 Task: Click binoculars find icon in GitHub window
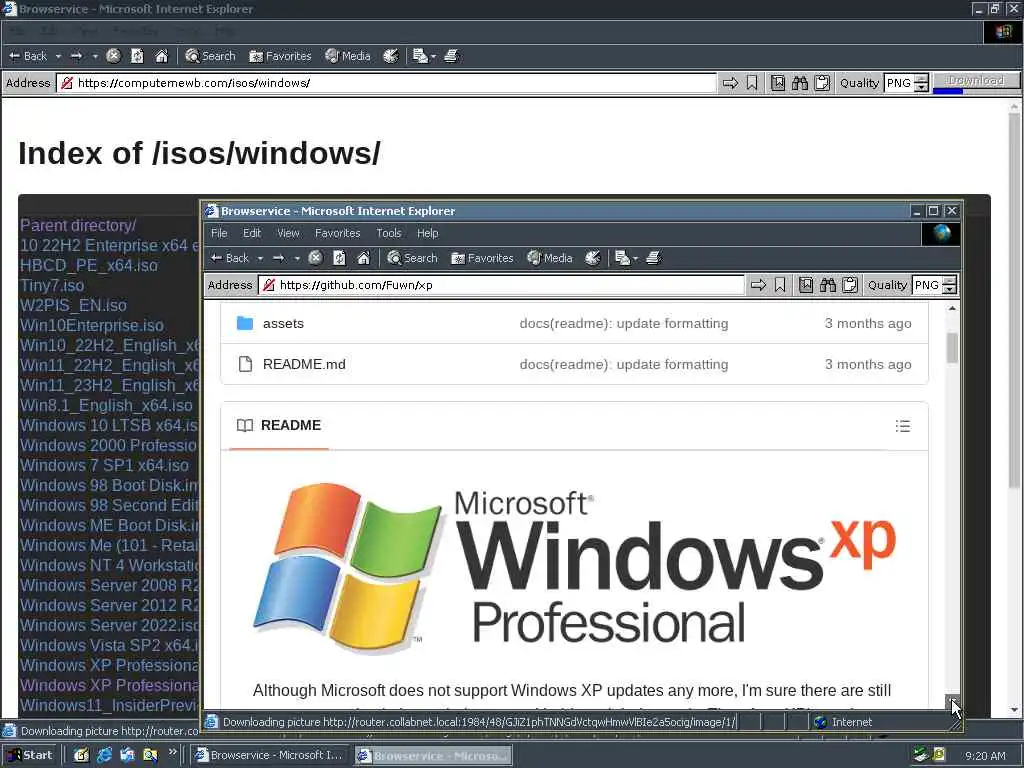828,285
